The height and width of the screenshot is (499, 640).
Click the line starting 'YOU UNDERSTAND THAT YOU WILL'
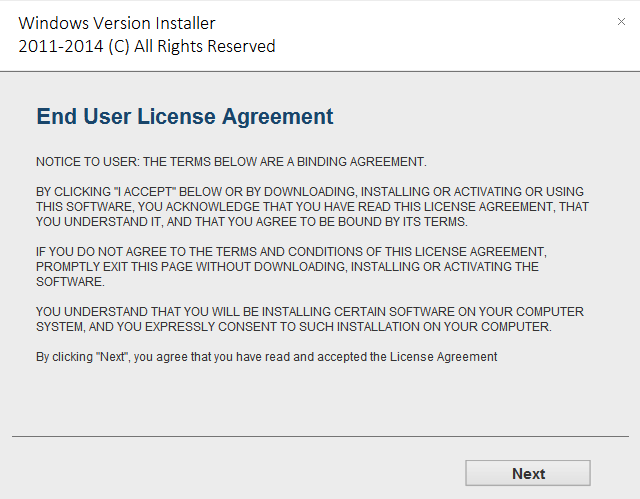[310, 312]
